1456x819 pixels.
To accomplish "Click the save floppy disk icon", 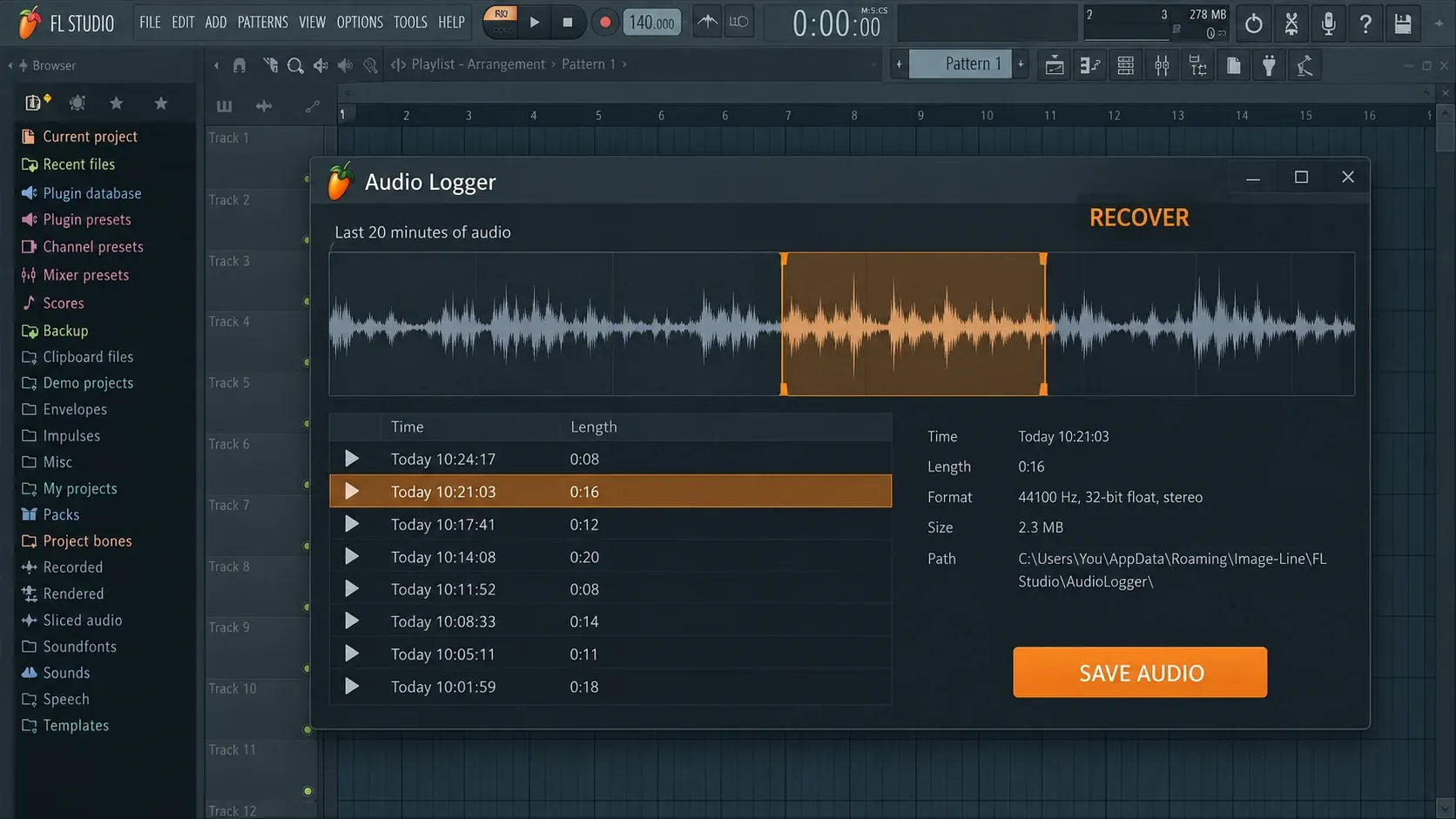I will [x=1403, y=23].
